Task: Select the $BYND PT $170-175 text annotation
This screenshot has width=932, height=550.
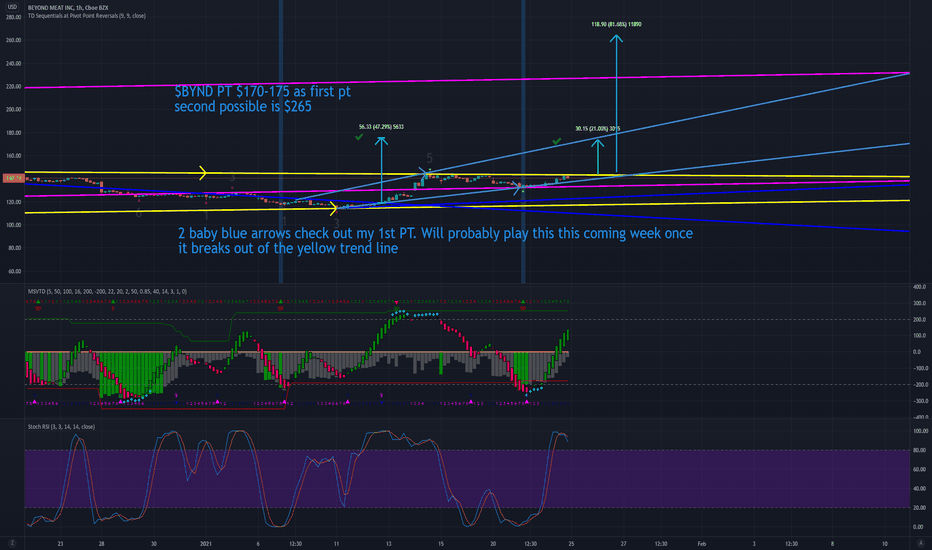Action: [x=262, y=99]
